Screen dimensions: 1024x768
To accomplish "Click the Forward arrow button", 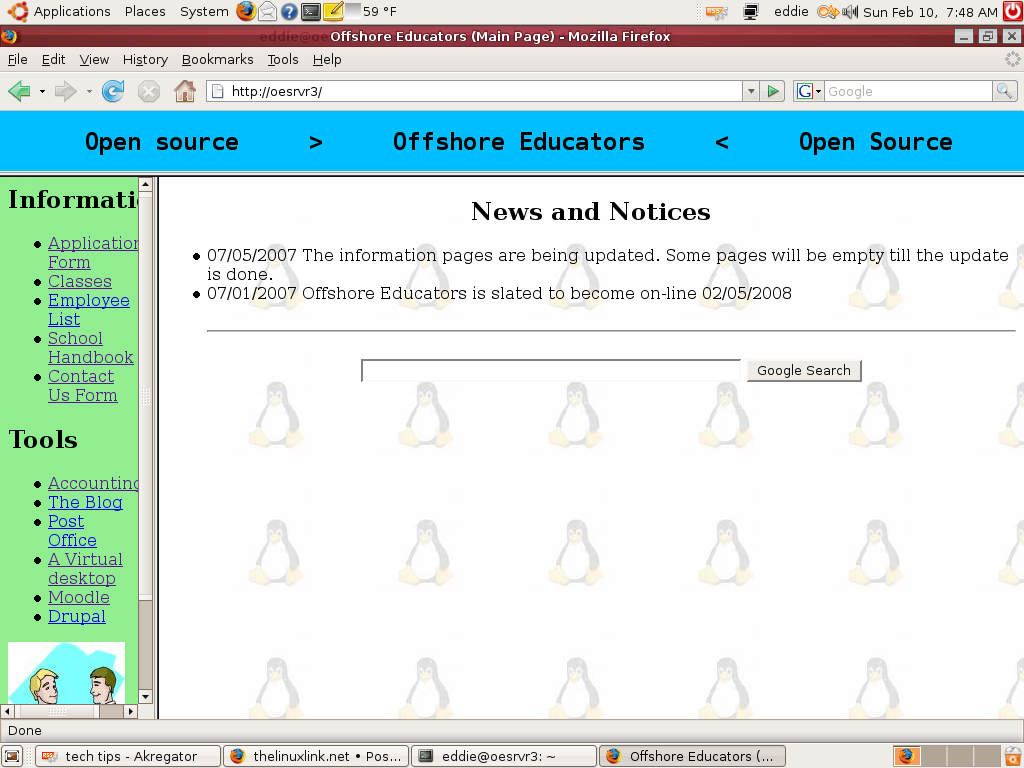I will click(x=65, y=91).
